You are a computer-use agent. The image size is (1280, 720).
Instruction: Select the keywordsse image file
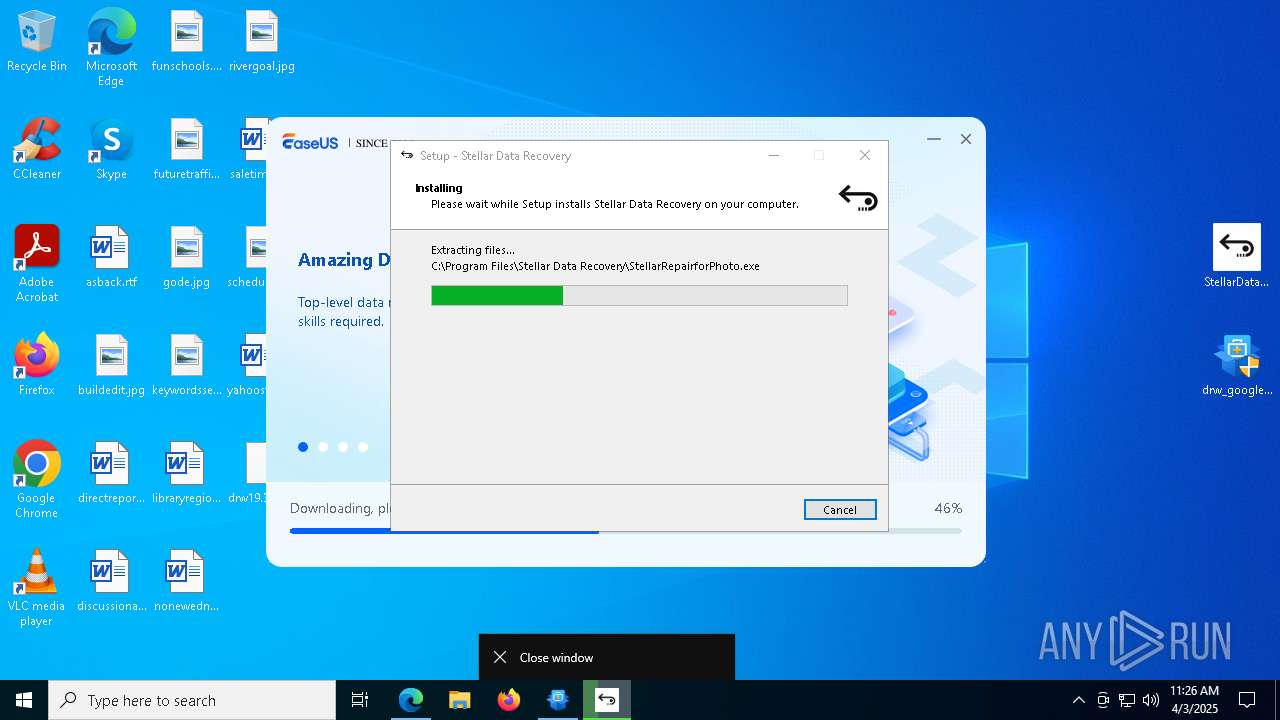(186, 366)
